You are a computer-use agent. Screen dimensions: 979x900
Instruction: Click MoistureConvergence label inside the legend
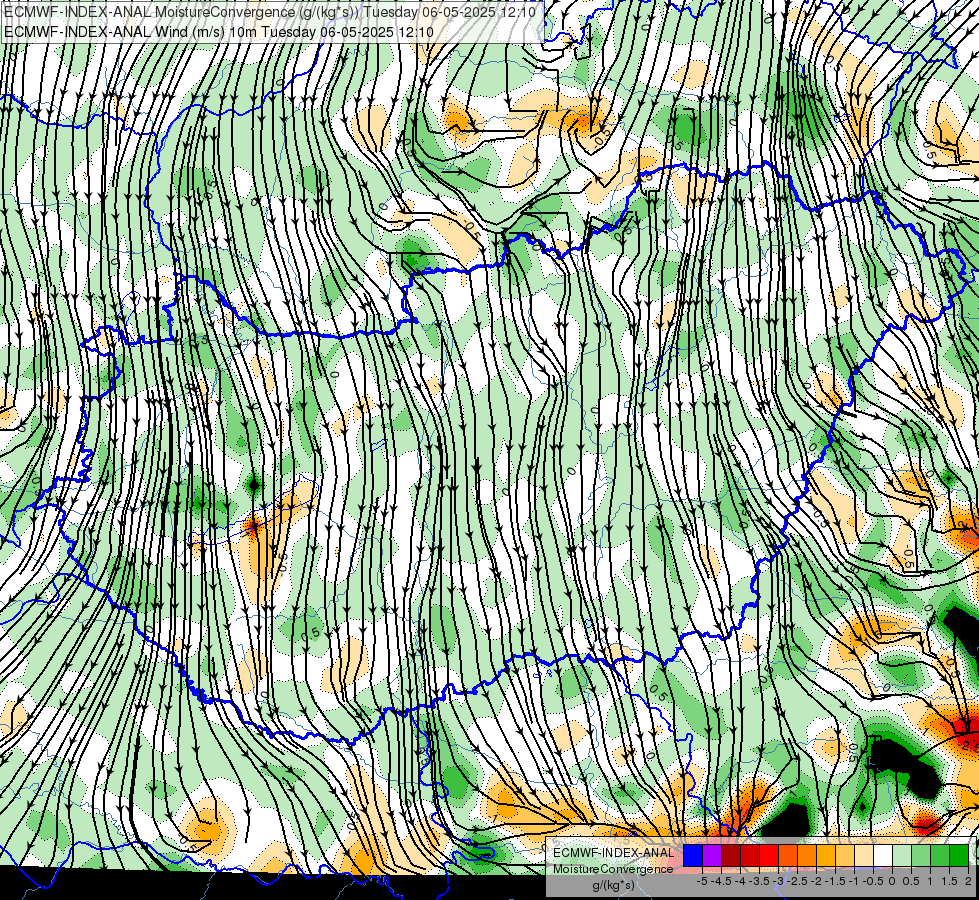pos(613,869)
